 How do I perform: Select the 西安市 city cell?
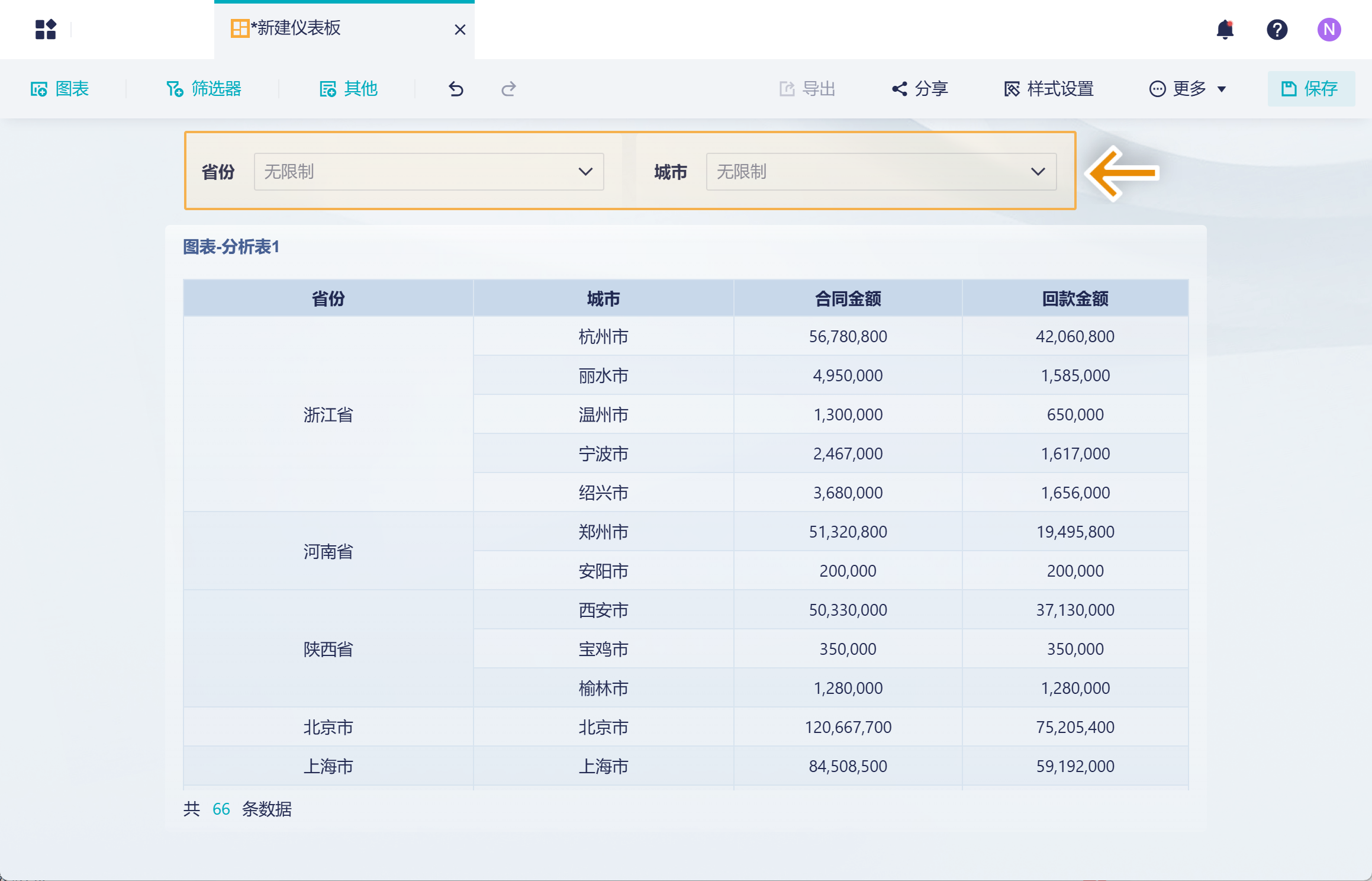pos(603,610)
